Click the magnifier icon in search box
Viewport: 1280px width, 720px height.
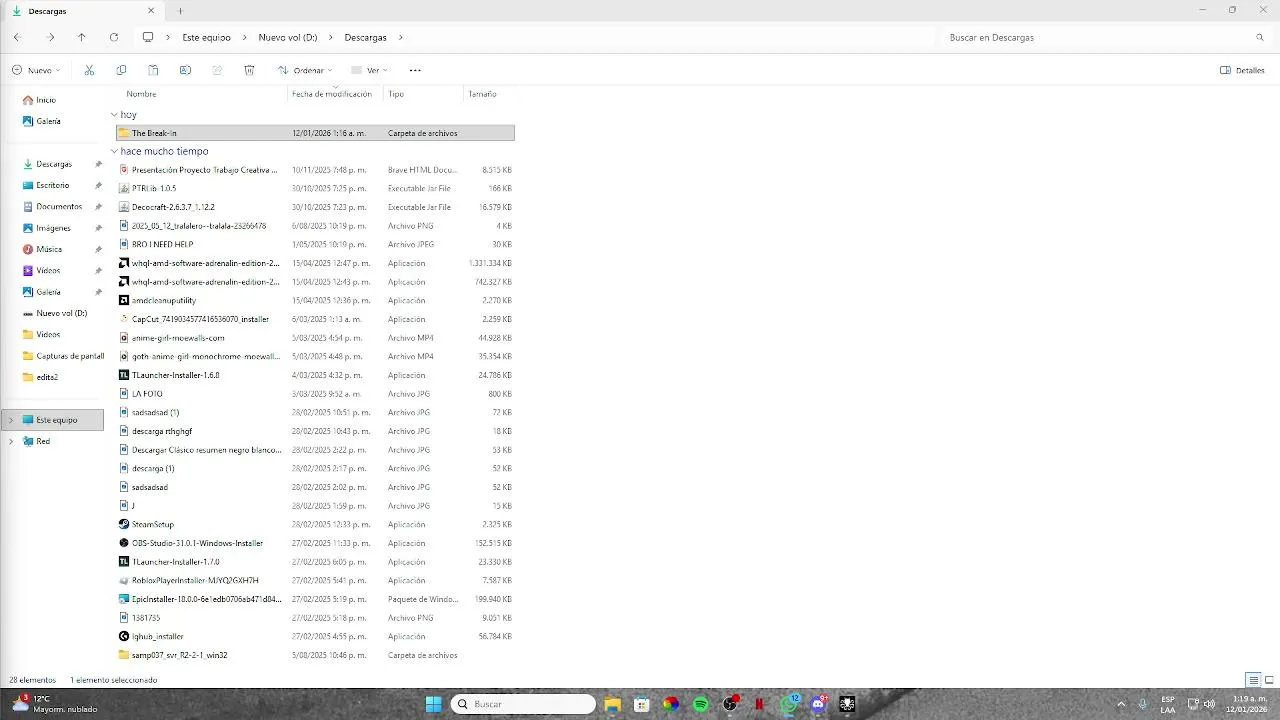click(x=1260, y=37)
